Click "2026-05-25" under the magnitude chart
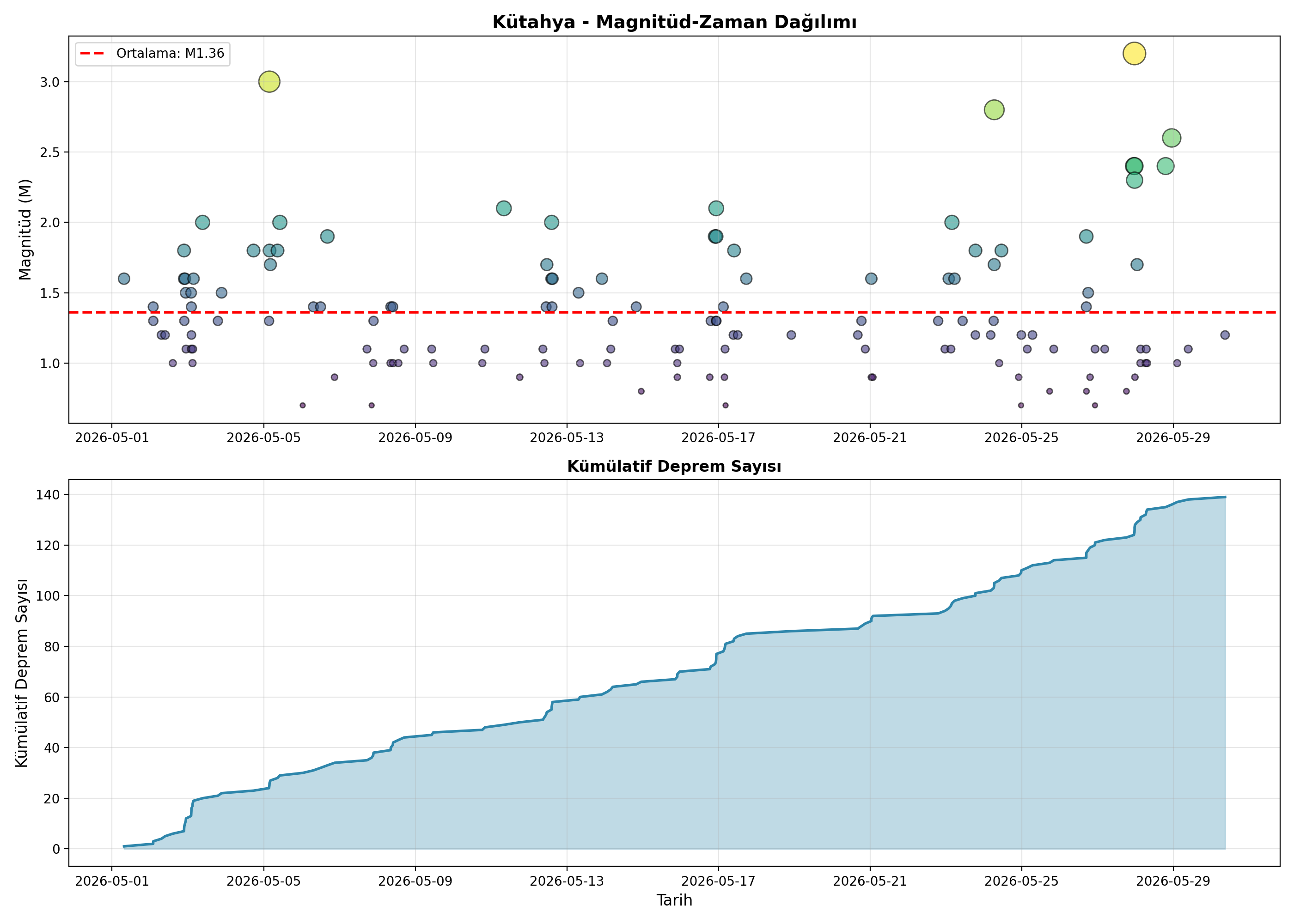 1022,438
